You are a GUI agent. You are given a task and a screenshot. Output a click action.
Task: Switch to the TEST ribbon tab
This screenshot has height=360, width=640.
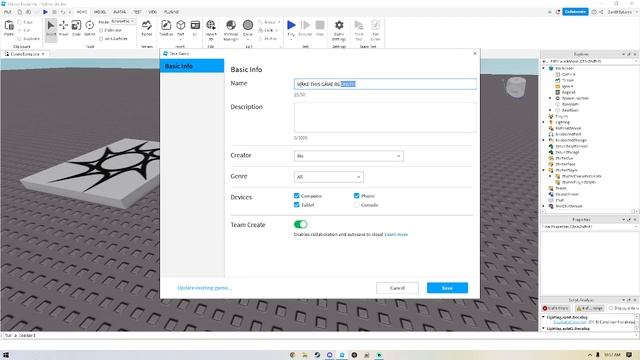[x=138, y=12]
